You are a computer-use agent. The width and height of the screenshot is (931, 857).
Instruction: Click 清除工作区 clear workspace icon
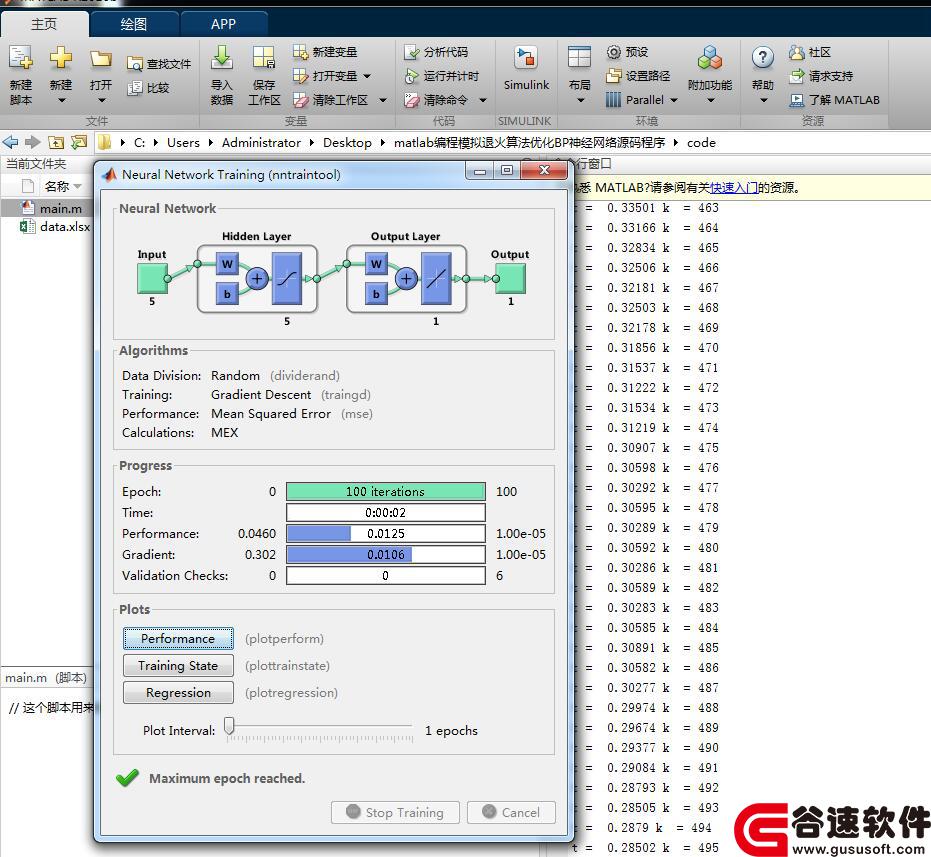(300, 100)
